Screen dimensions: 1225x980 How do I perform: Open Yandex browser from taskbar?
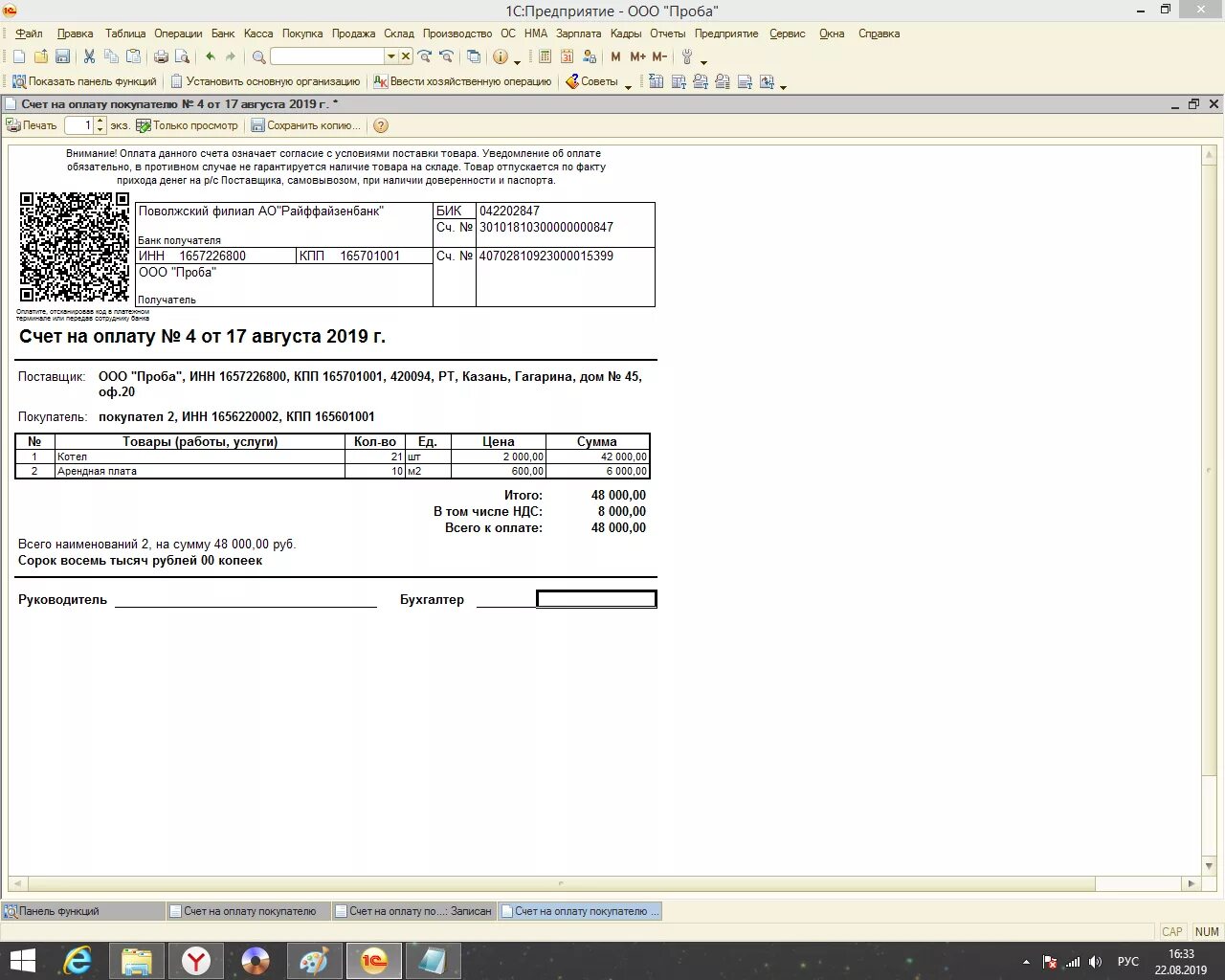pyautogui.click(x=196, y=961)
